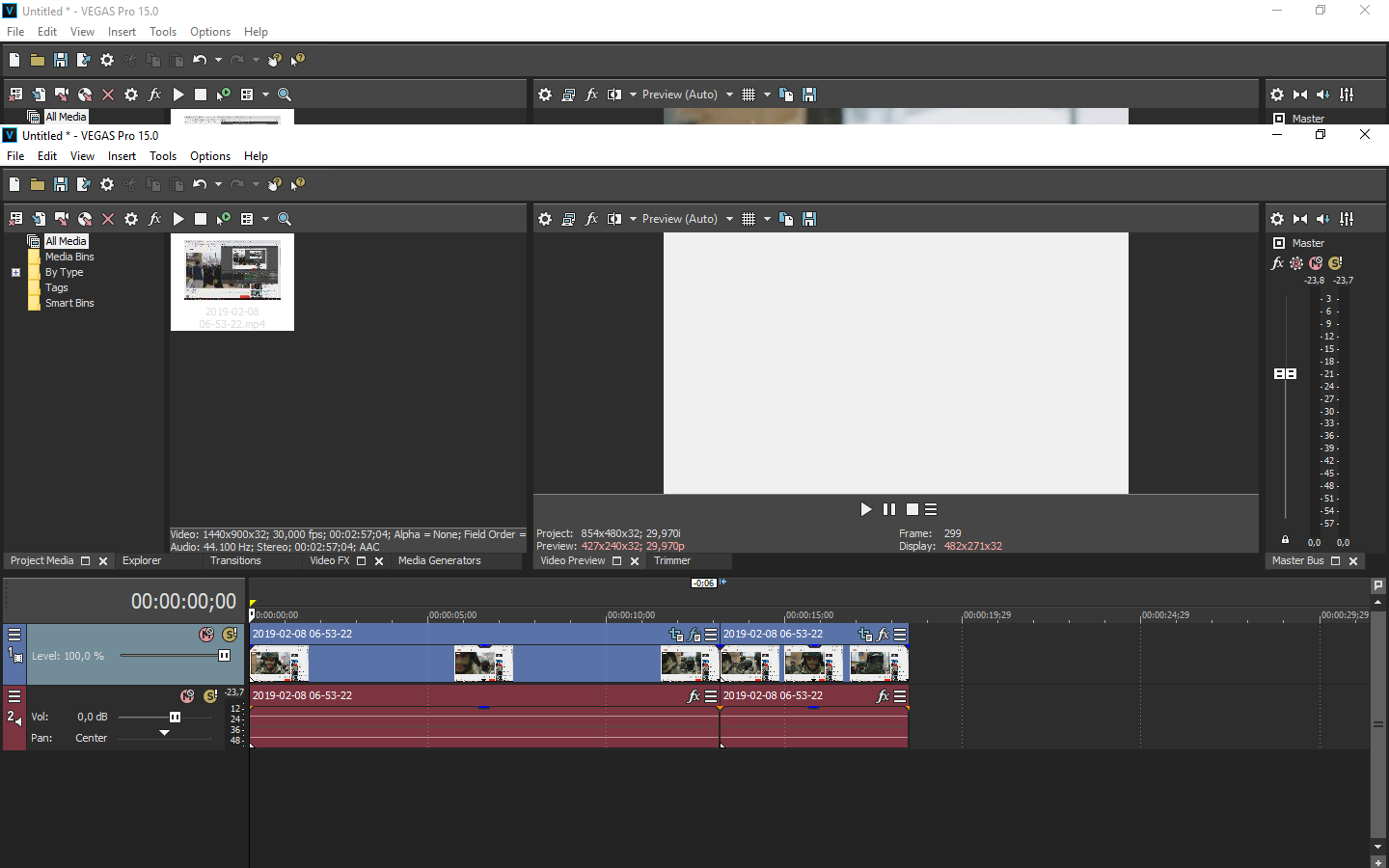Viewport: 1389px width, 868px height.
Task: Open Media FX in front Project Media toolbar
Action: (x=154, y=219)
